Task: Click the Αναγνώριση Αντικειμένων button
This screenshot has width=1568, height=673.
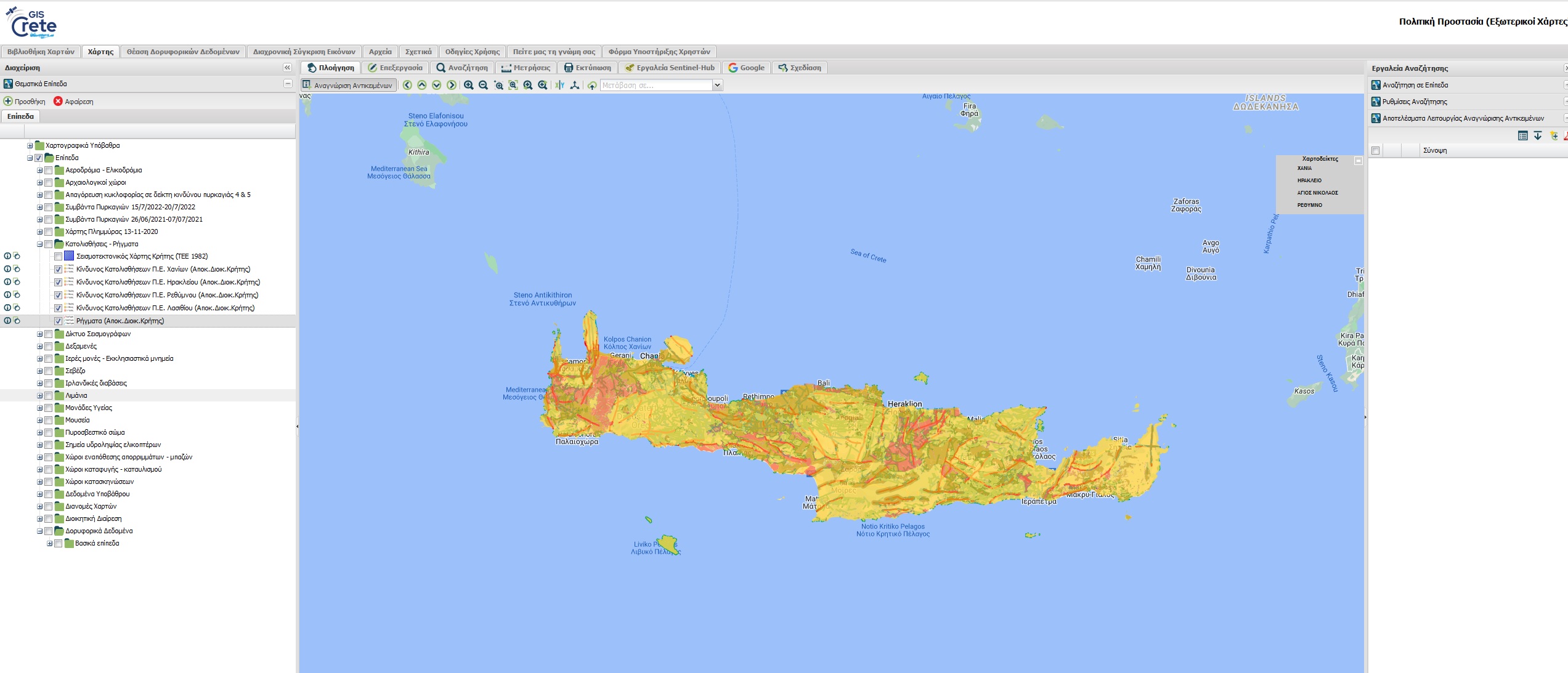Action: [348, 85]
